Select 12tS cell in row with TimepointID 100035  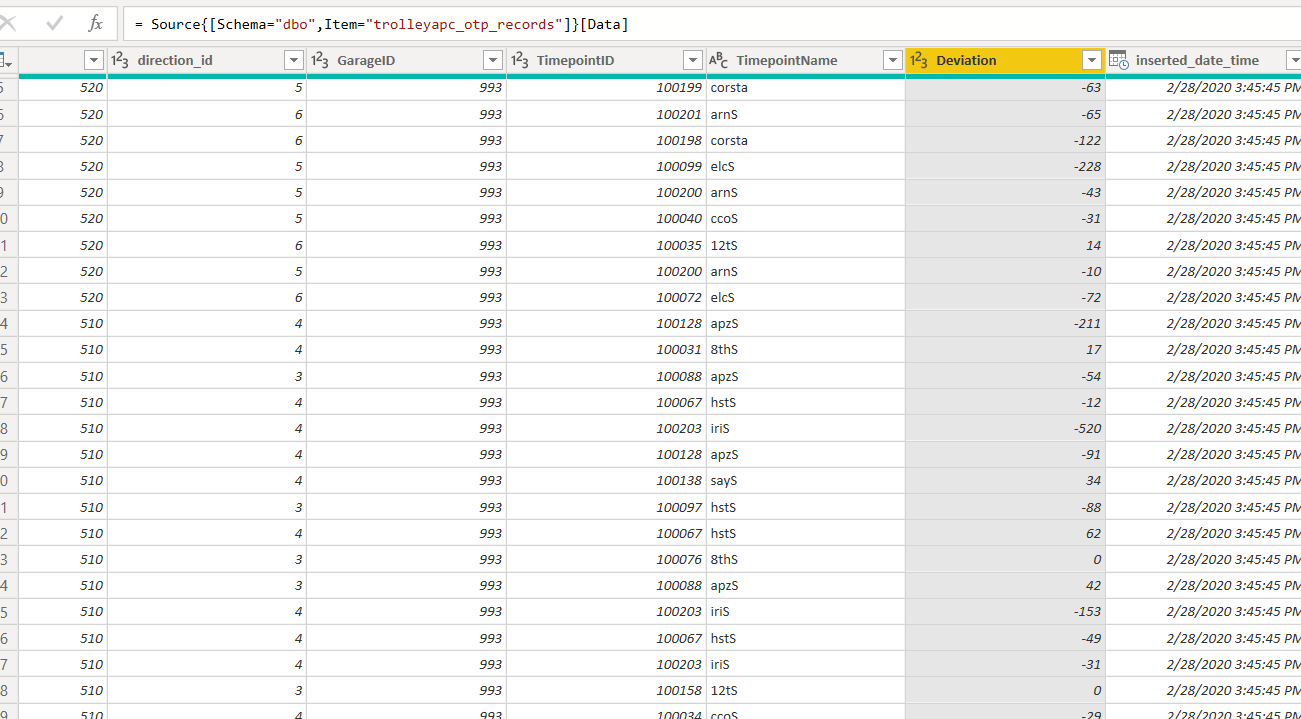click(806, 245)
